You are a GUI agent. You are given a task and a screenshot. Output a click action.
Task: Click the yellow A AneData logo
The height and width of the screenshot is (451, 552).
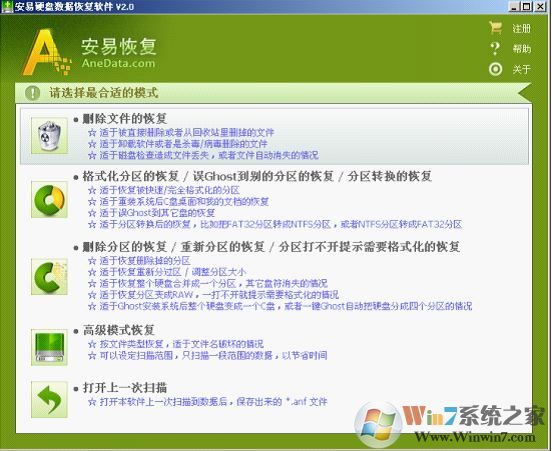tap(46, 52)
